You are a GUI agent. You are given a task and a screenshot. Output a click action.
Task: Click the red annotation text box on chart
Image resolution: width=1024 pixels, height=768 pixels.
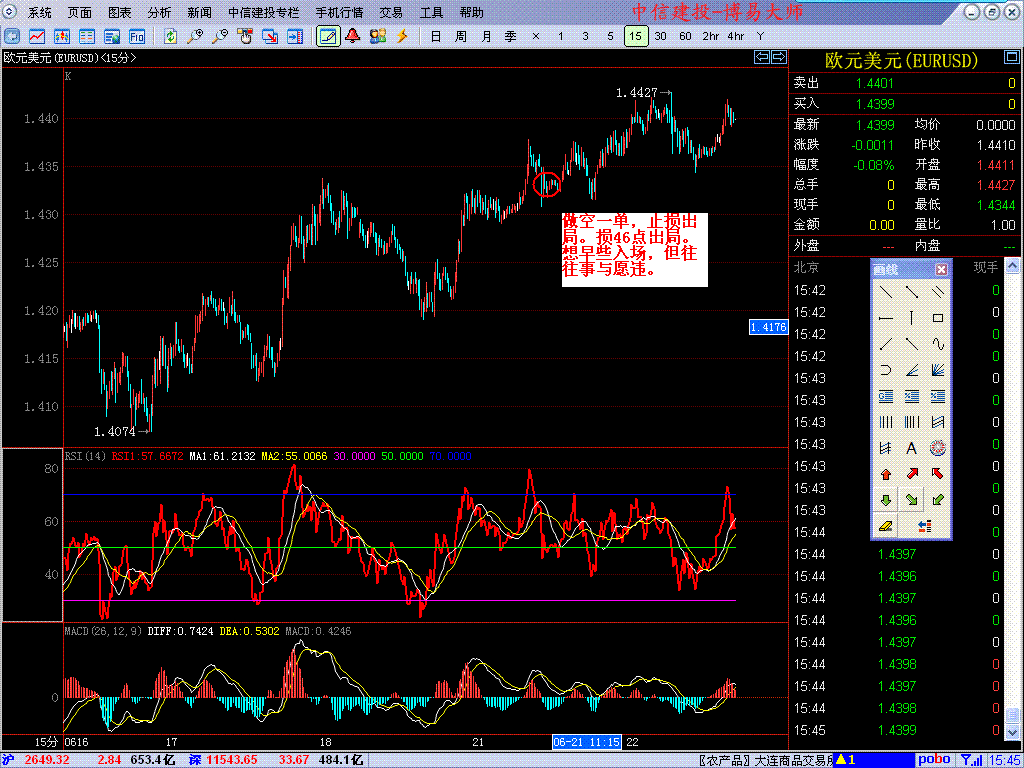pyautogui.click(x=635, y=249)
